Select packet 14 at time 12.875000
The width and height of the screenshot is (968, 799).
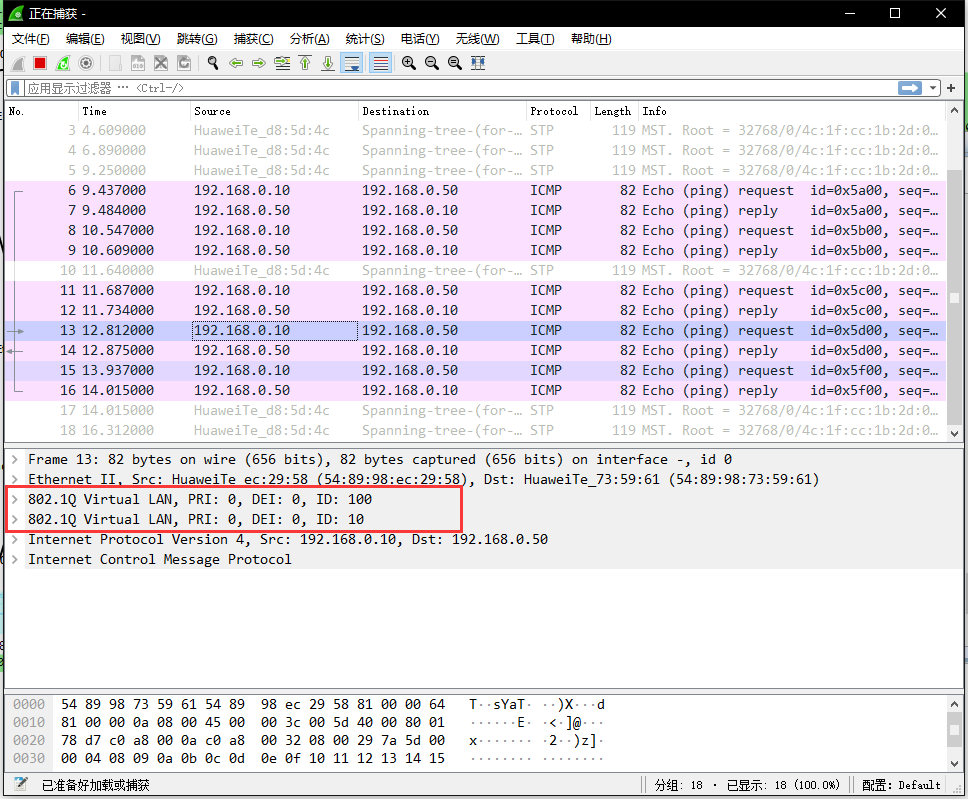[x=475, y=350]
